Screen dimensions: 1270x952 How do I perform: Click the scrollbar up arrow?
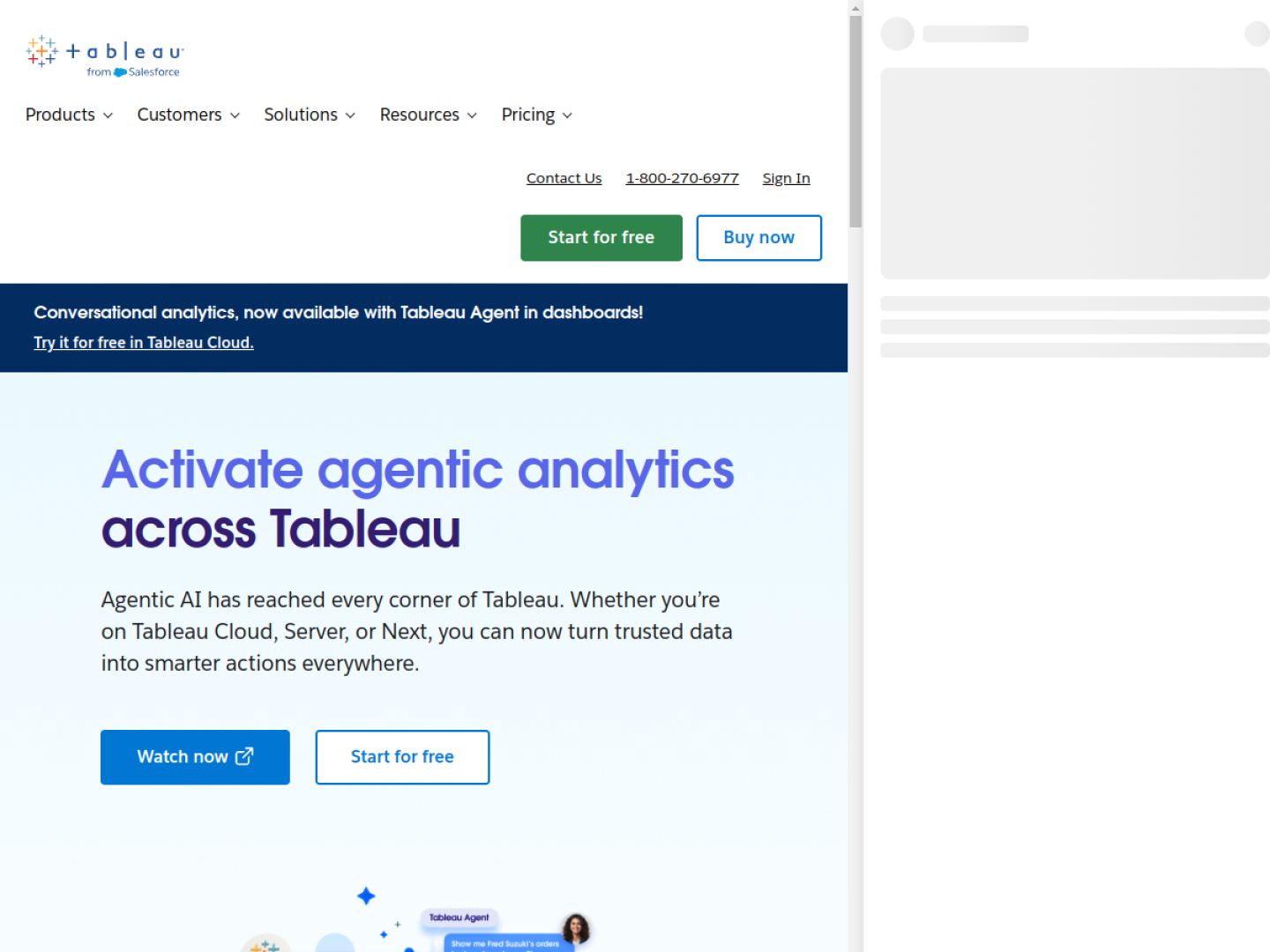coord(855,8)
